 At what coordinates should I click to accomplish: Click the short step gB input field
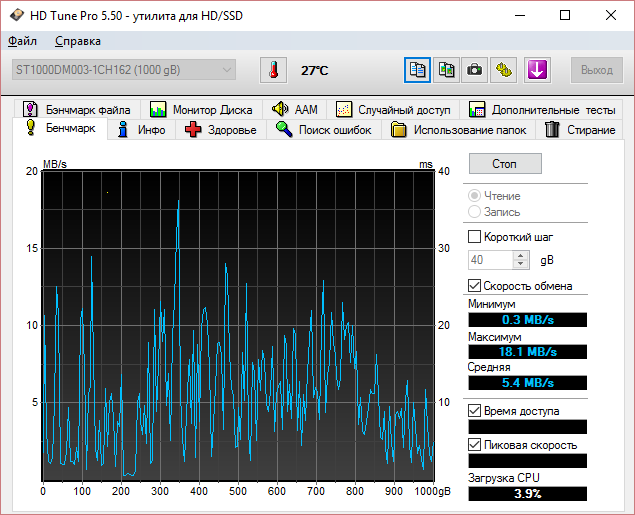point(490,260)
